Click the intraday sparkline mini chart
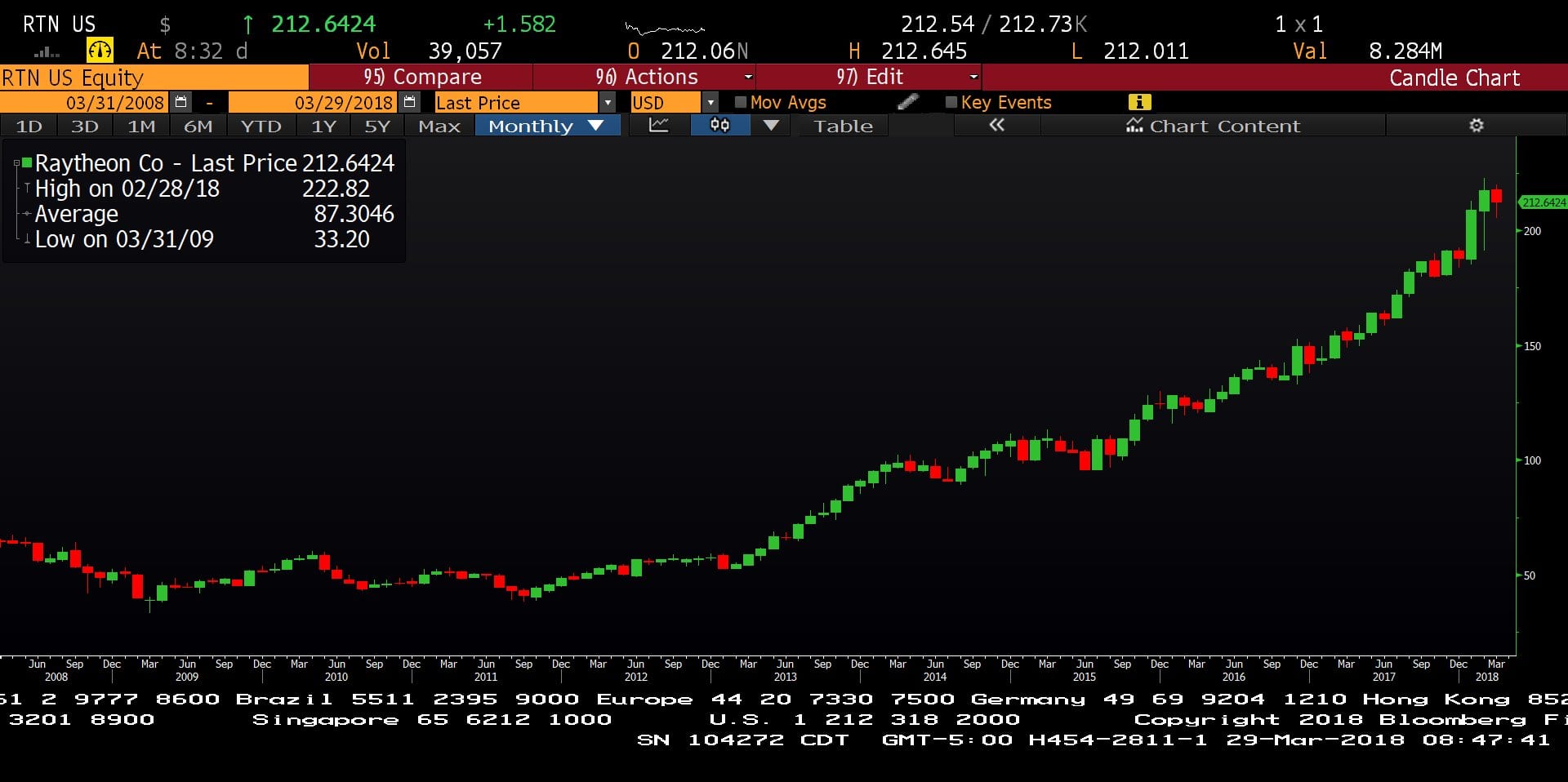1568x782 pixels. (664, 29)
